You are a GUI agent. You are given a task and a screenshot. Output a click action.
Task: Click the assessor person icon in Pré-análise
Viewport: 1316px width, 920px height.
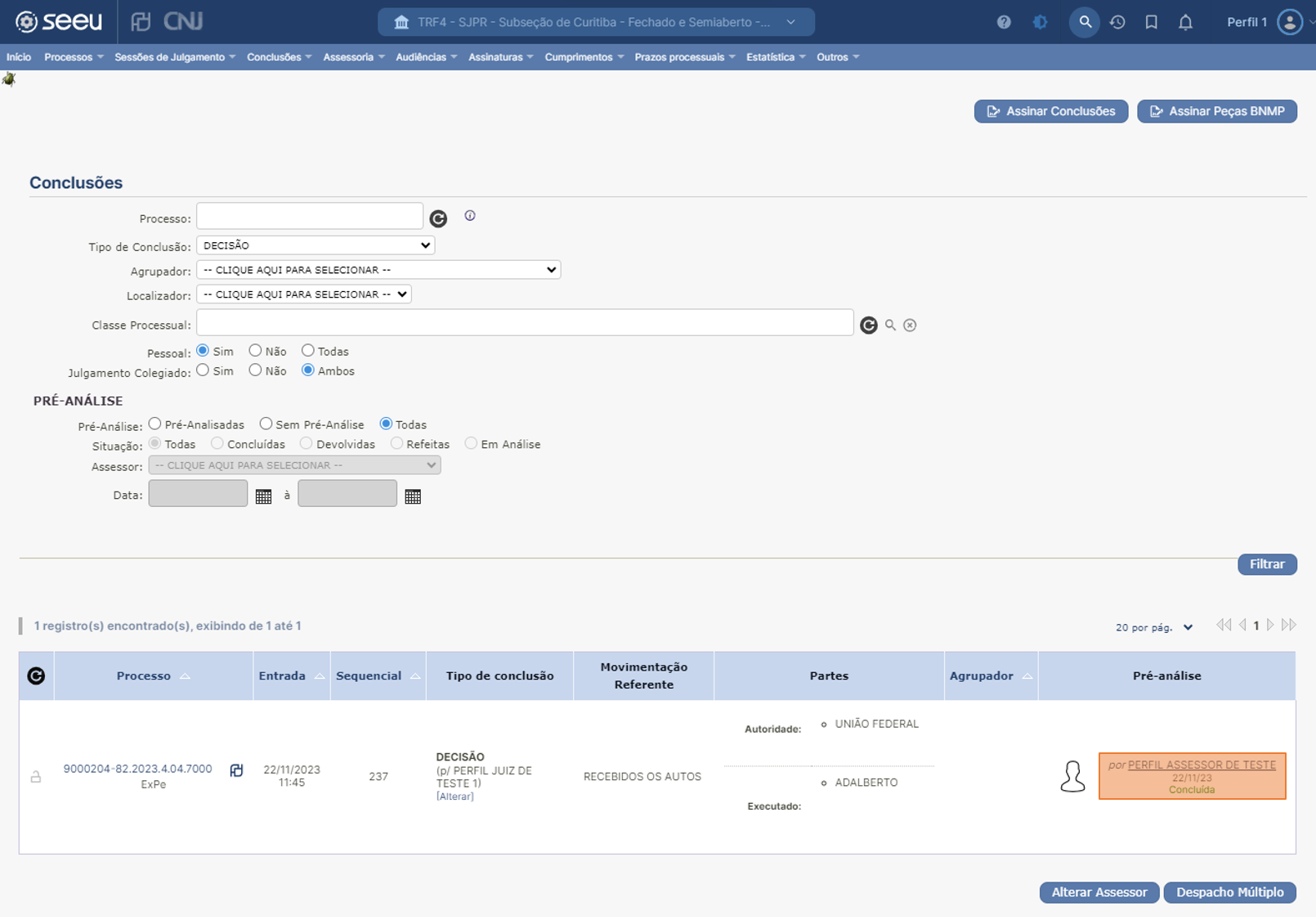click(x=1072, y=776)
